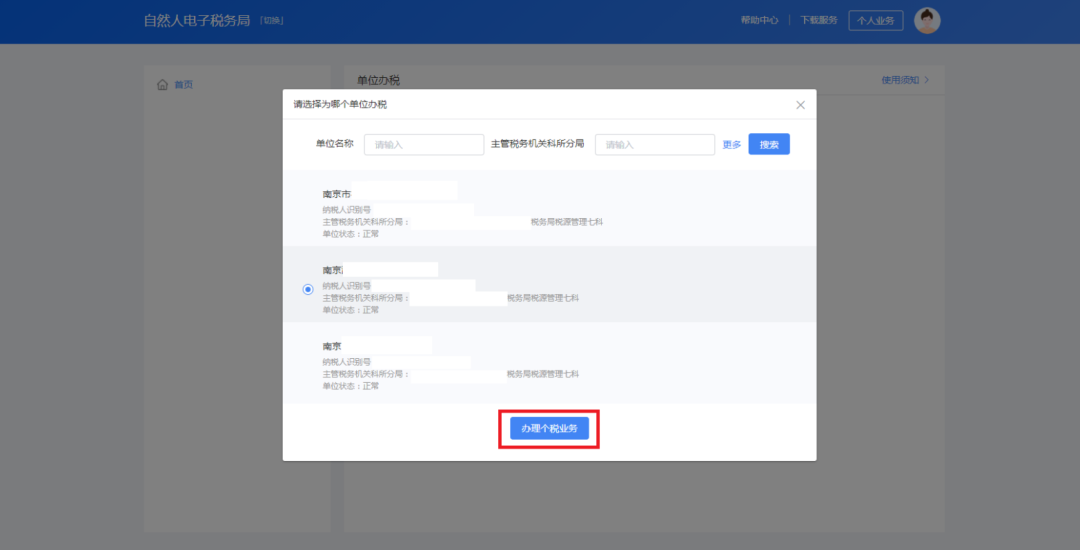
Task: Click the 切换 switch link
Action: click(x=271, y=21)
